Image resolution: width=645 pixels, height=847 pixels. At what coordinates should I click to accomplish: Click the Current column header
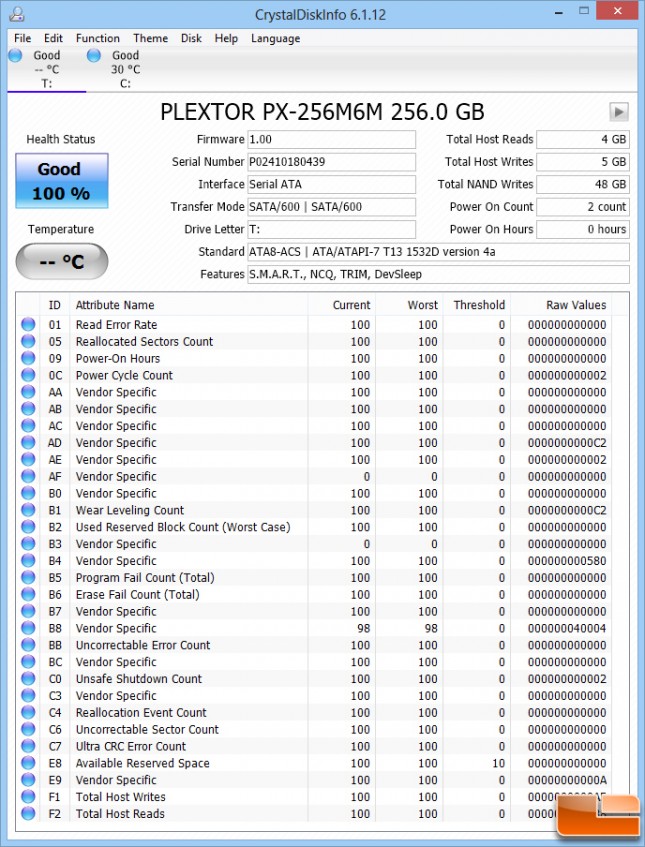pos(342,305)
